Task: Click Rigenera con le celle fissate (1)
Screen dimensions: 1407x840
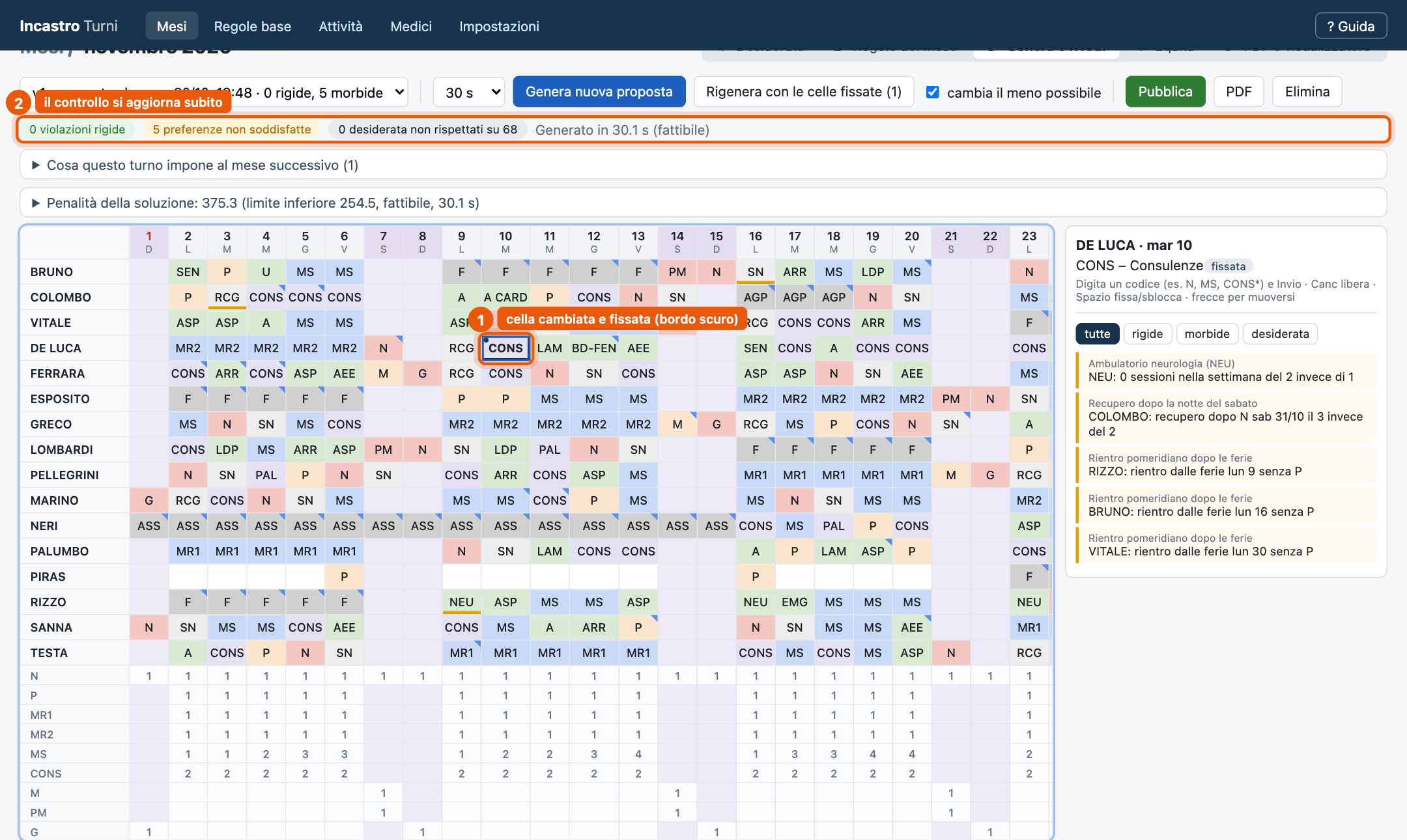Action: pos(803,92)
